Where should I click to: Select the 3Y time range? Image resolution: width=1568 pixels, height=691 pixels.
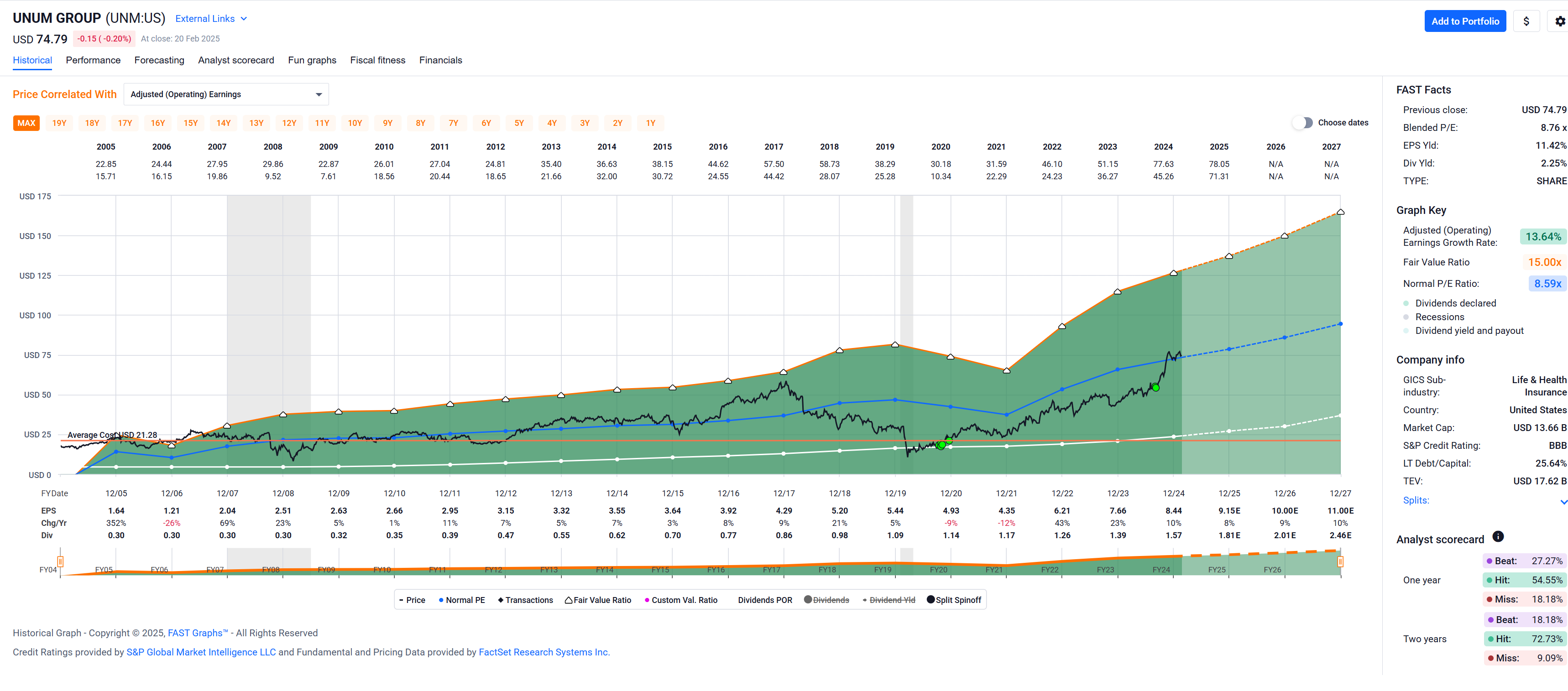tap(585, 123)
